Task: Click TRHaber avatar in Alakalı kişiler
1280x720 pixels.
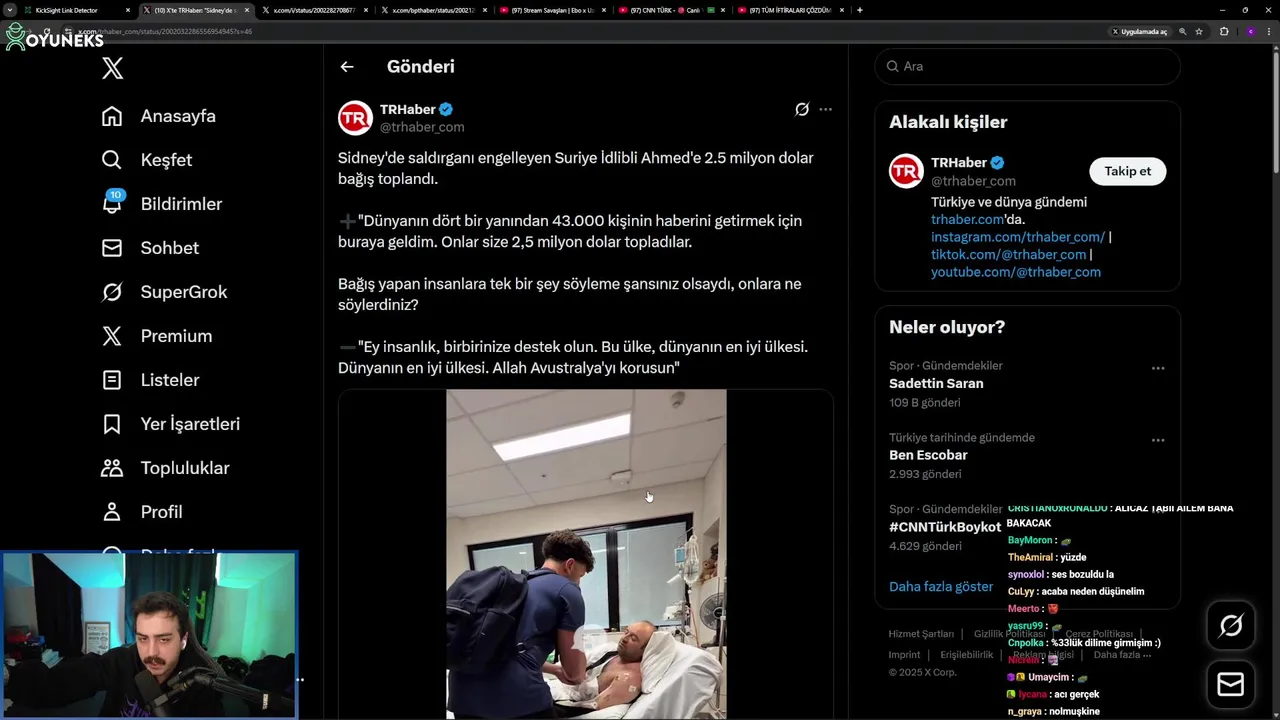Action: (x=906, y=171)
